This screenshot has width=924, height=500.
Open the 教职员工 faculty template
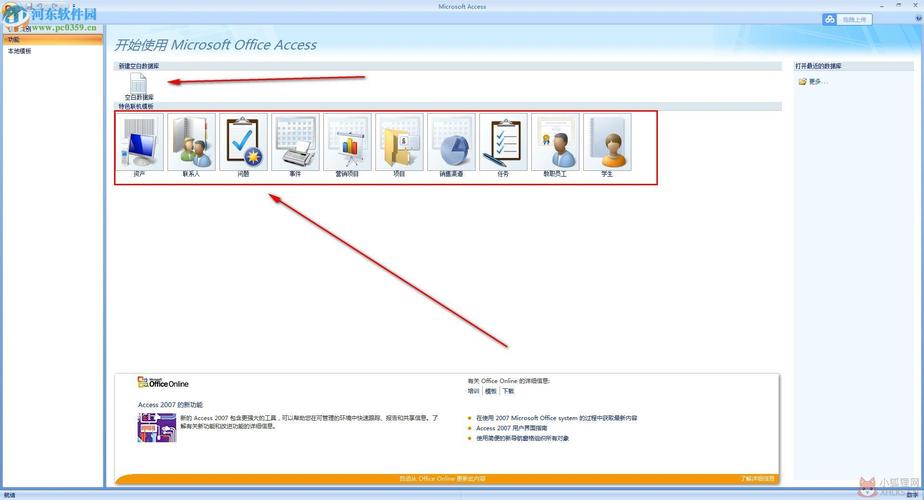555,145
